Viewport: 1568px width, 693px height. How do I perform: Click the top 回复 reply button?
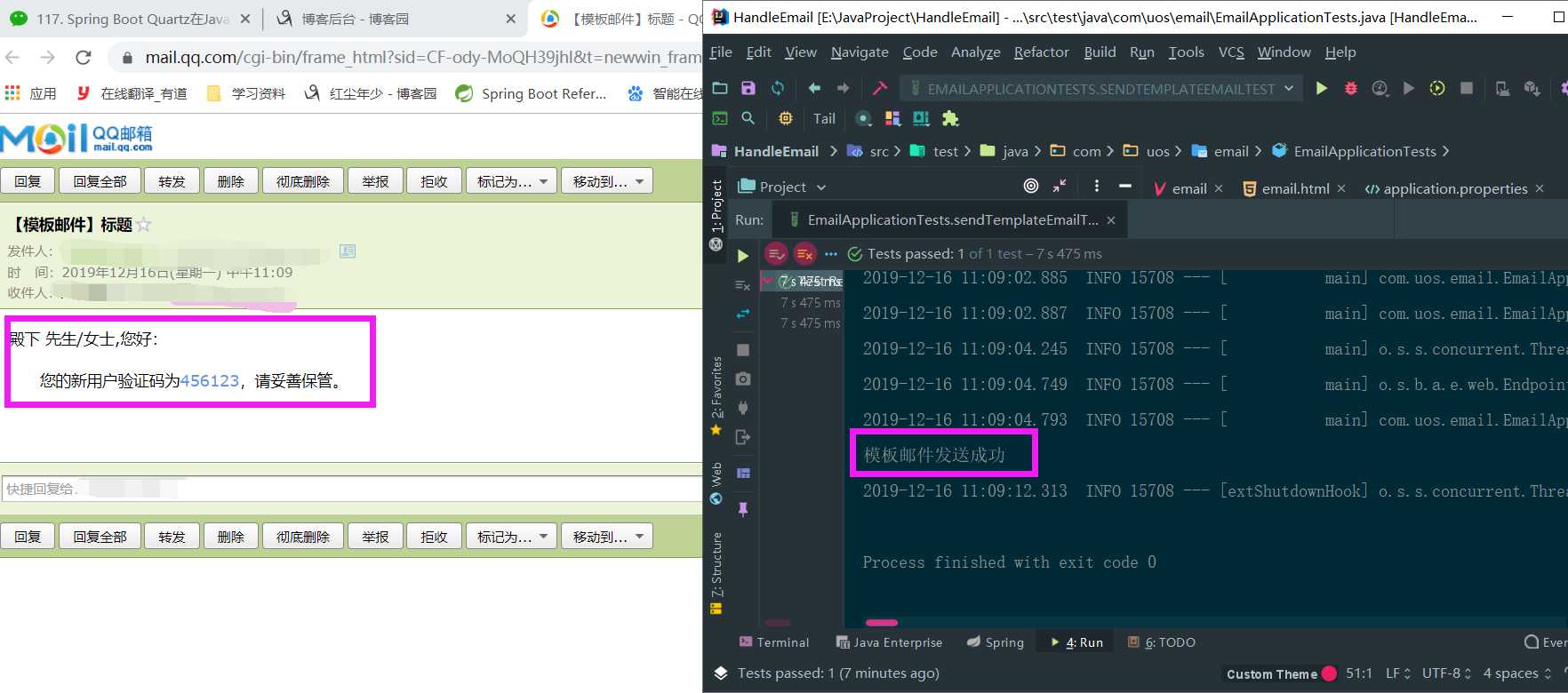click(28, 181)
